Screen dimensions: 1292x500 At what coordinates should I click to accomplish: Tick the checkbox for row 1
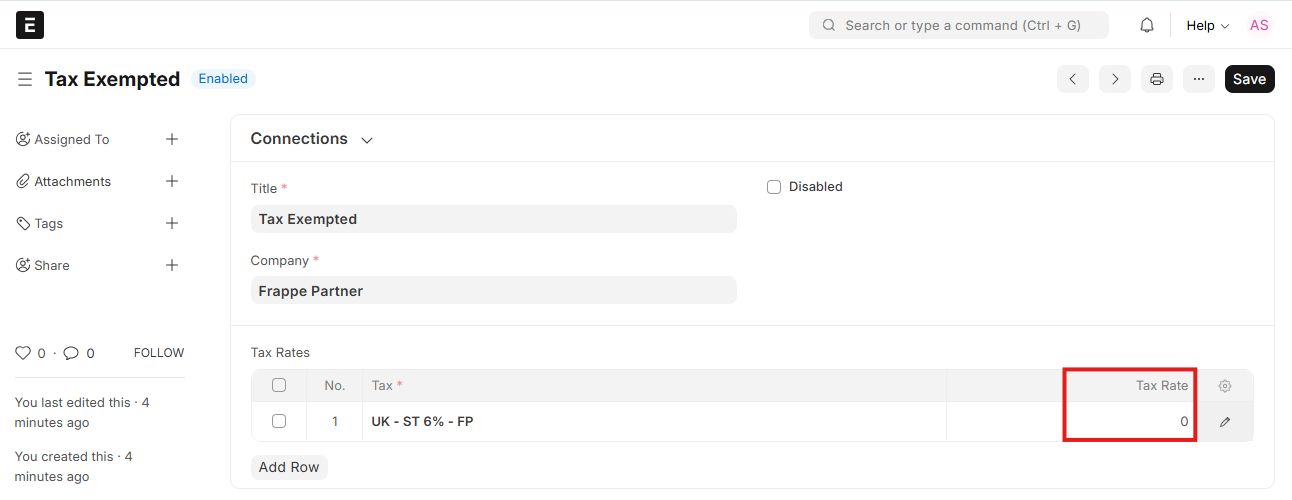tap(279, 421)
